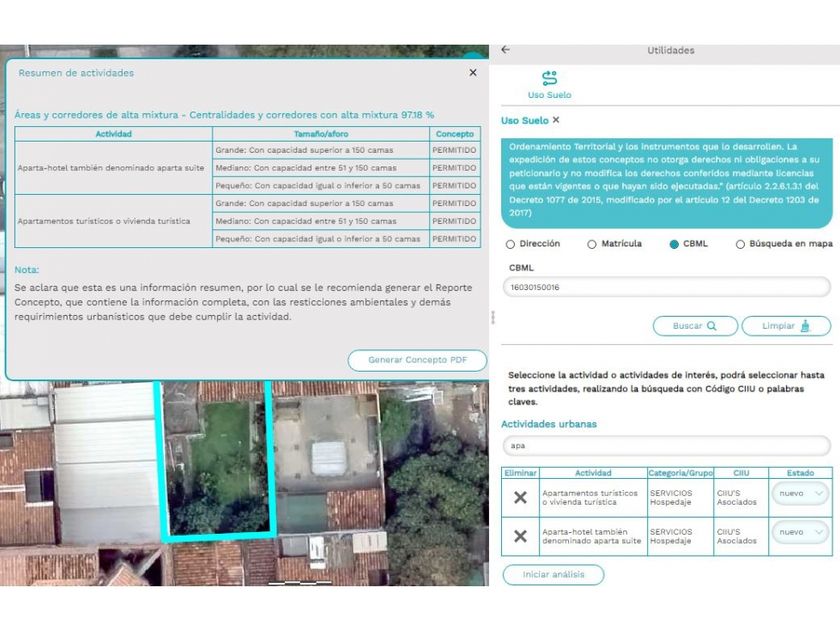Remove Apartamentos turísticos activity row
This screenshot has height=630, width=840.
(x=520, y=497)
